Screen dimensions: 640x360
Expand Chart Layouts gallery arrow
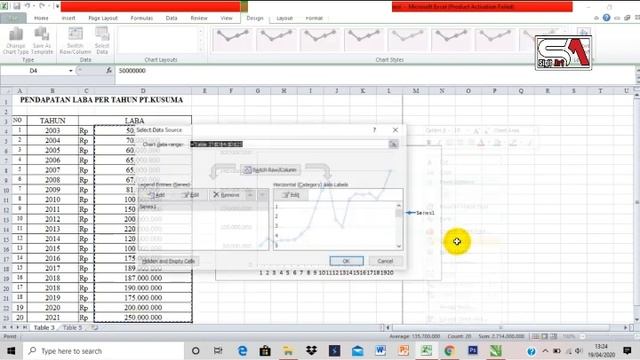click(200, 50)
